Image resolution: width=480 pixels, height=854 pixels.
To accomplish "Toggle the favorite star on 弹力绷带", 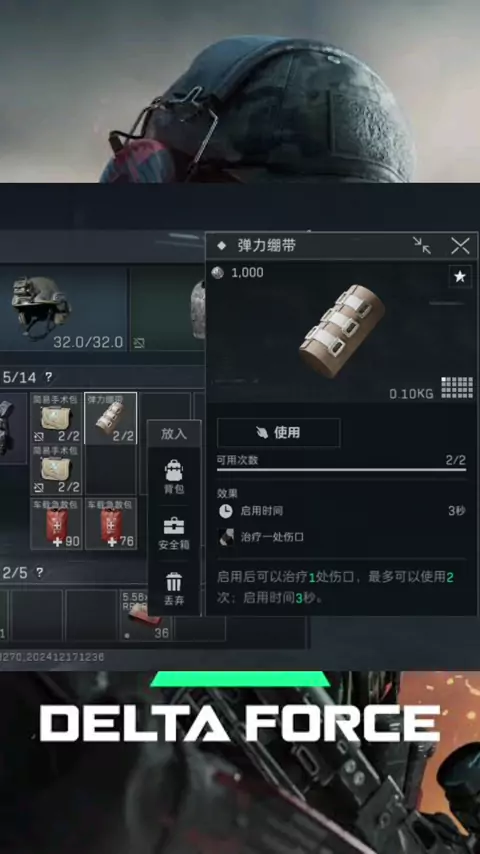I will [x=460, y=277].
